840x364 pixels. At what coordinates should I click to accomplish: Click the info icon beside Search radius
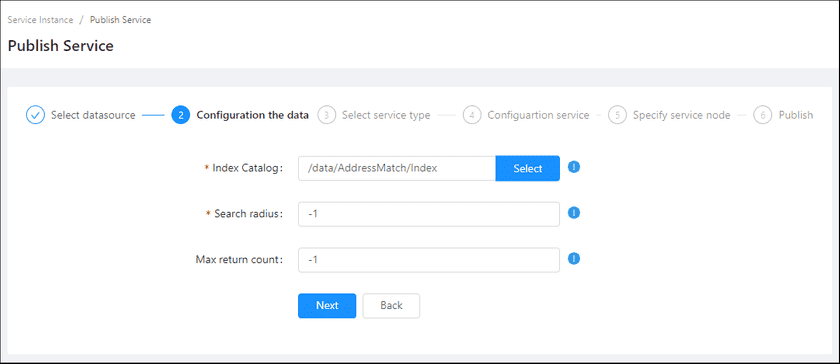[x=574, y=213]
